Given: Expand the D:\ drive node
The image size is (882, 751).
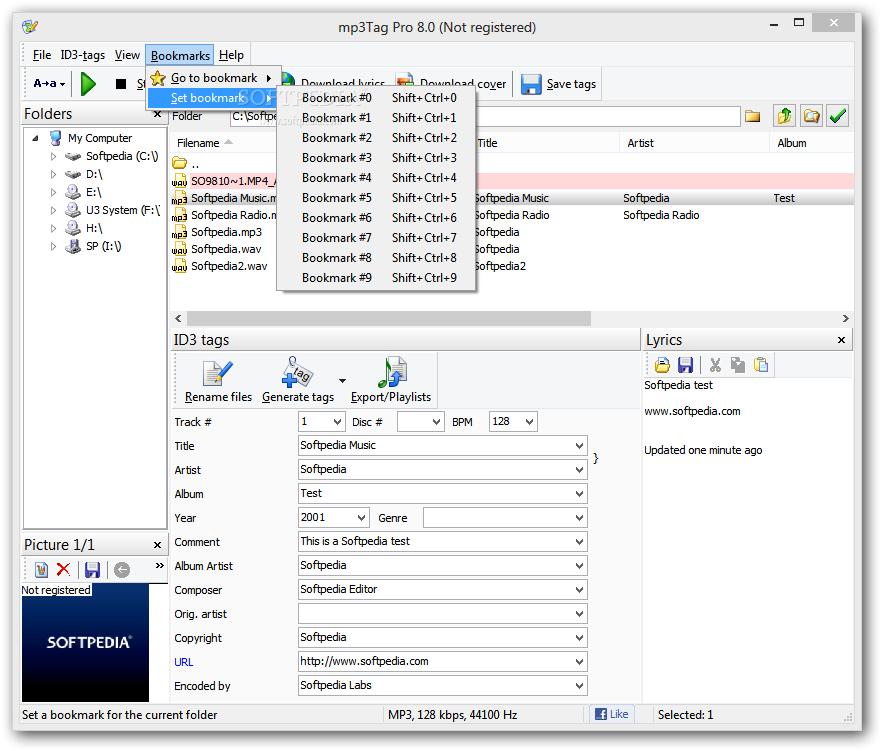Looking at the screenshot, I should (x=53, y=174).
